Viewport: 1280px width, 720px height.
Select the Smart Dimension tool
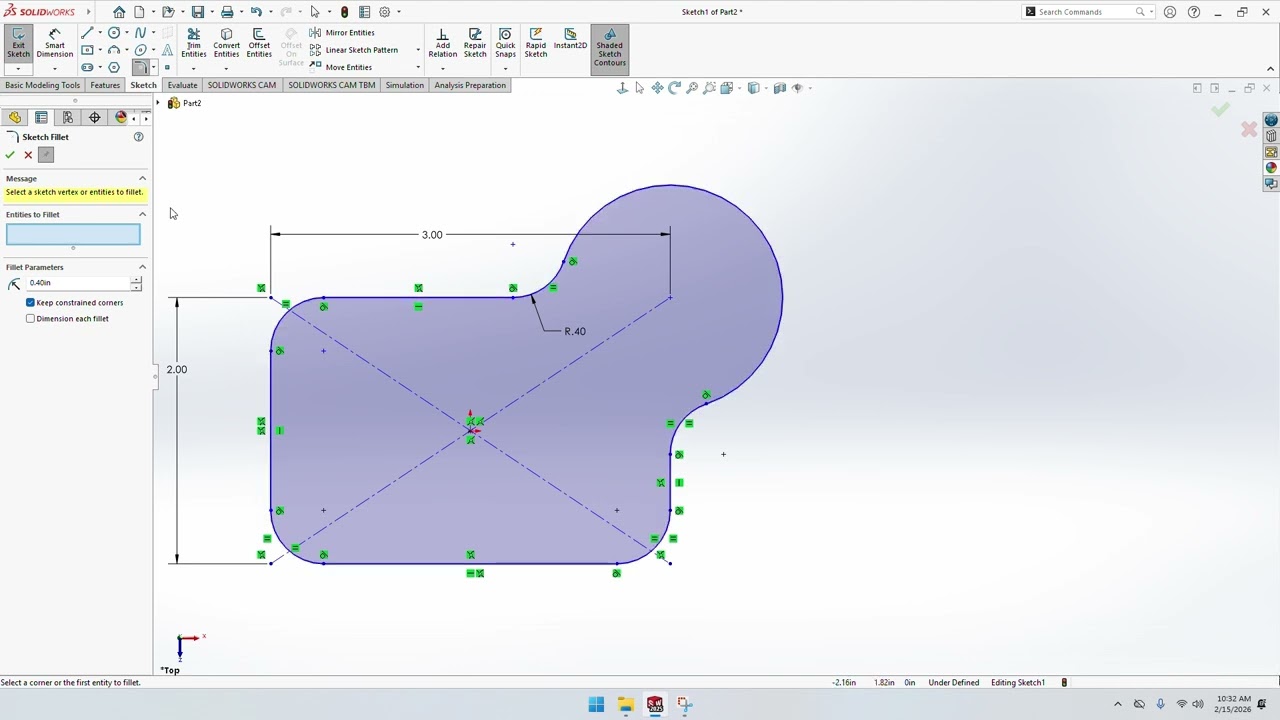[x=54, y=43]
